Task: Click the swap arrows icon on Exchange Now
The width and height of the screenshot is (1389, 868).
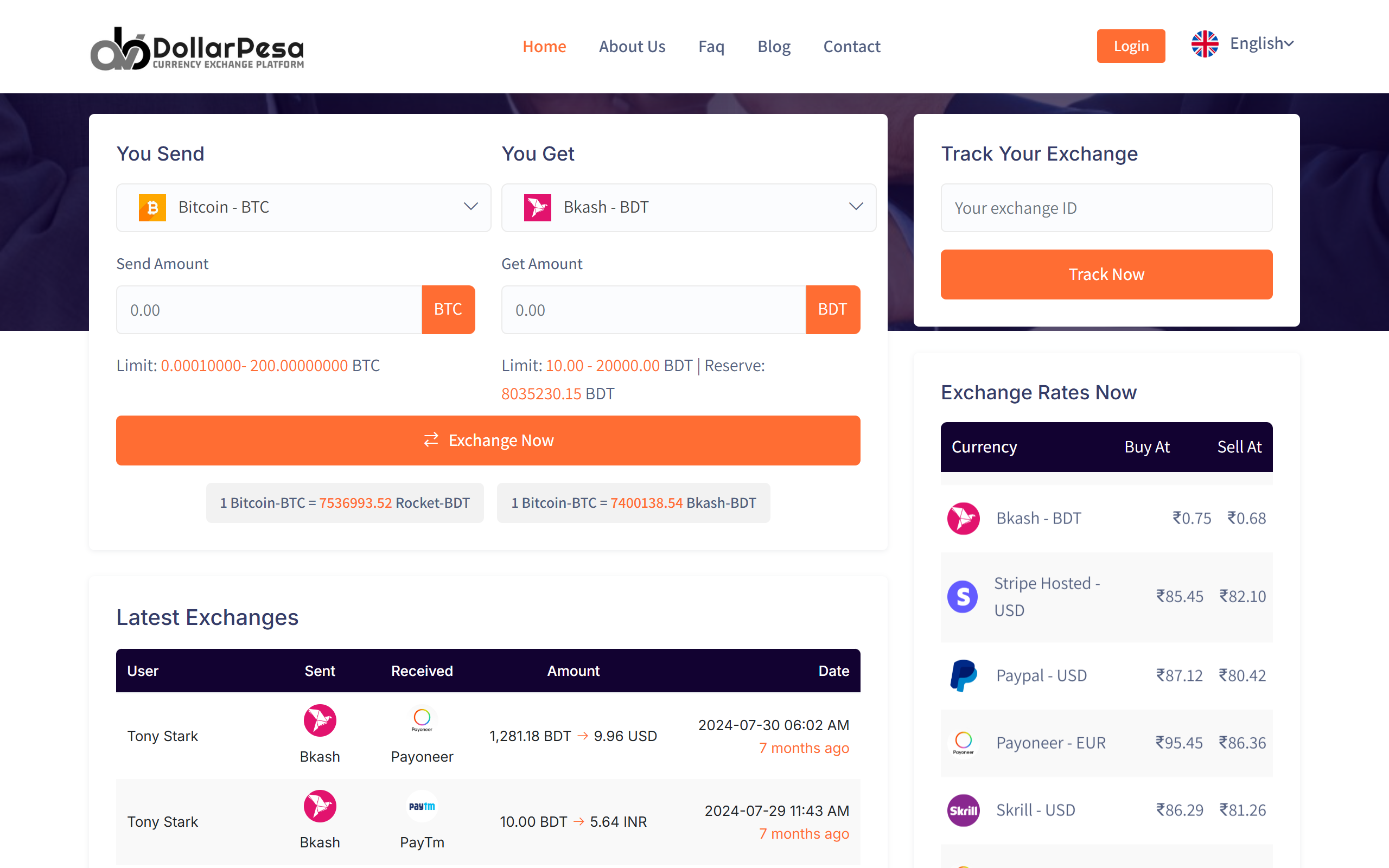Action: pyautogui.click(x=431, y=441)
